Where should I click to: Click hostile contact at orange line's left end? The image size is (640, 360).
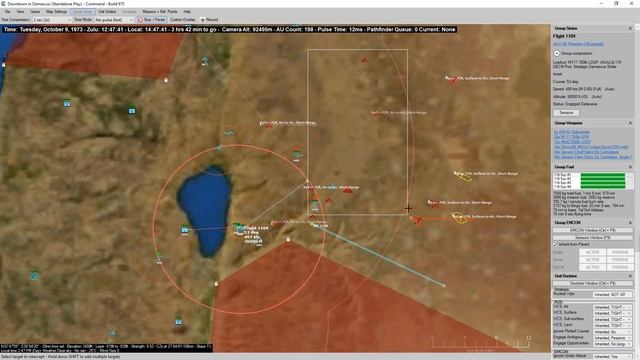416,220
